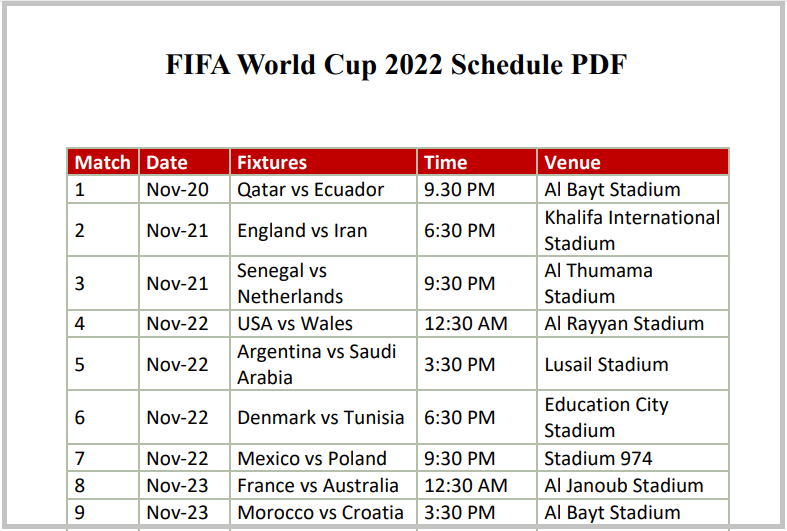787x531 pixels.
Task: Click the 'Mexico vs Poland' fixture
Action: [x=312, y=459]
